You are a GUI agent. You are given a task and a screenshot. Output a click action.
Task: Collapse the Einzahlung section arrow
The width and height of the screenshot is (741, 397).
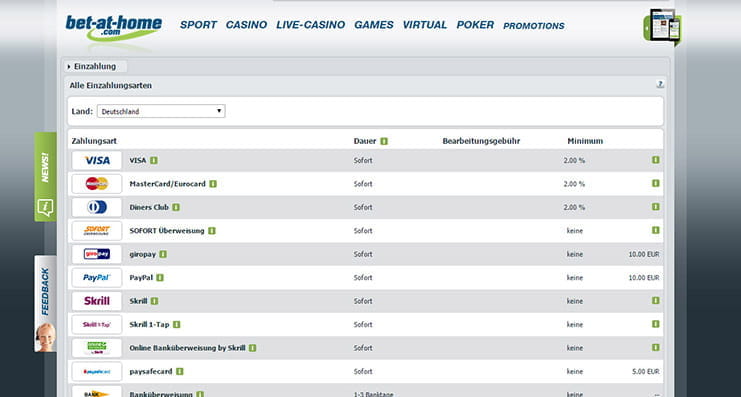pos(69,67)
